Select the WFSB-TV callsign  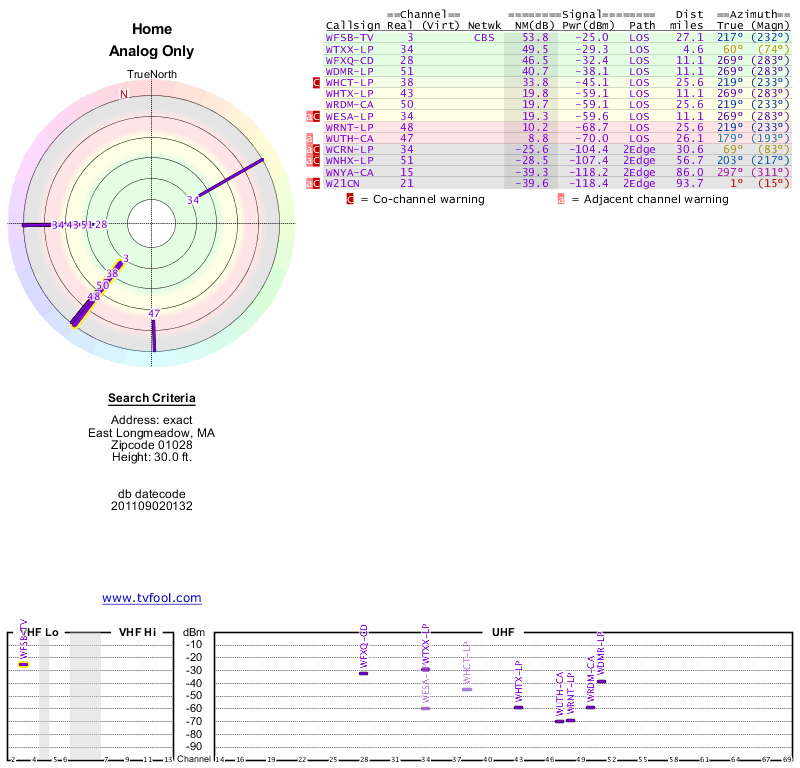pyautogui.click(x=349, y=38)
